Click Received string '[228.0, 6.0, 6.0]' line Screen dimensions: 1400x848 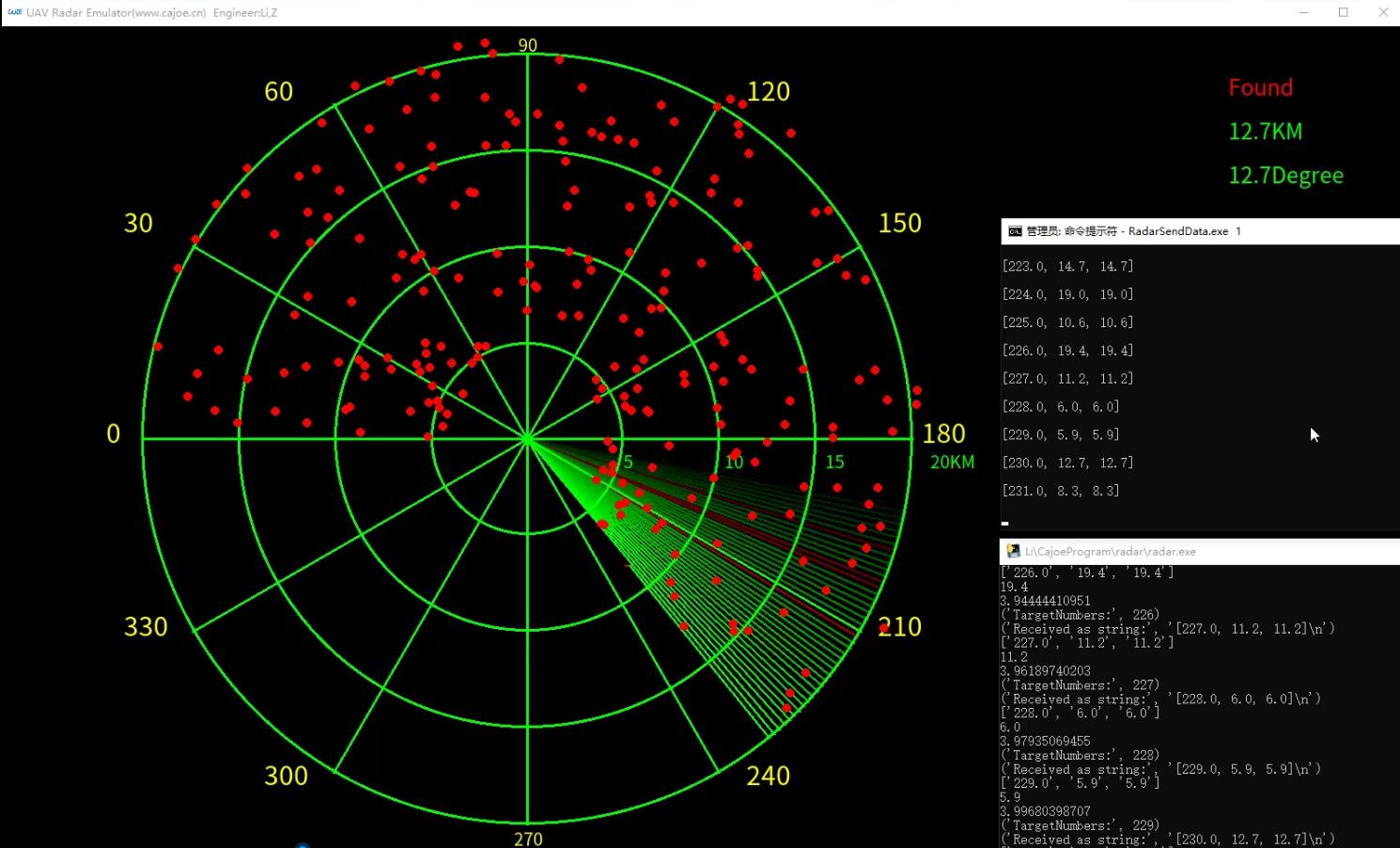click(1160, 699)
